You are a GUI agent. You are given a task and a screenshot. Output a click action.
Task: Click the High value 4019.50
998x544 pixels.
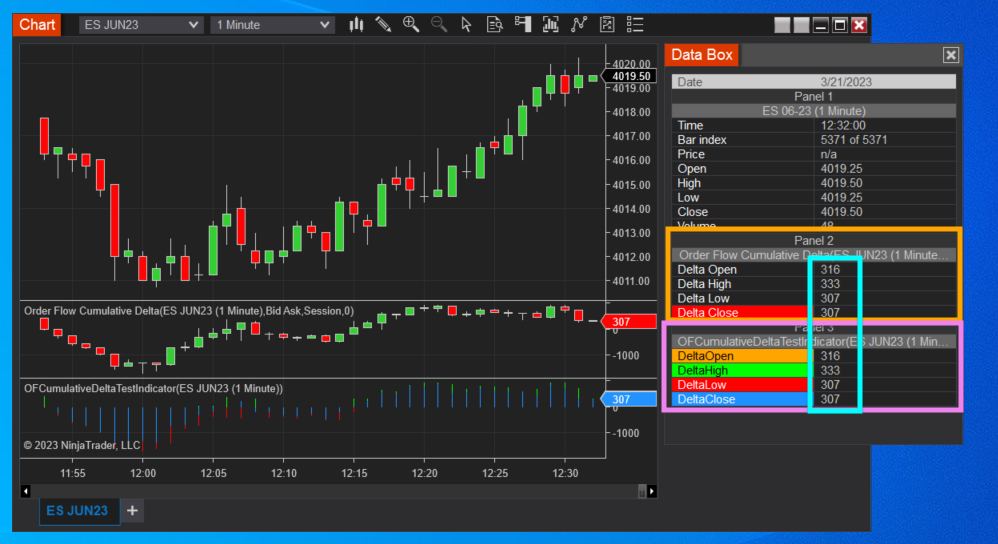[841, 183]
